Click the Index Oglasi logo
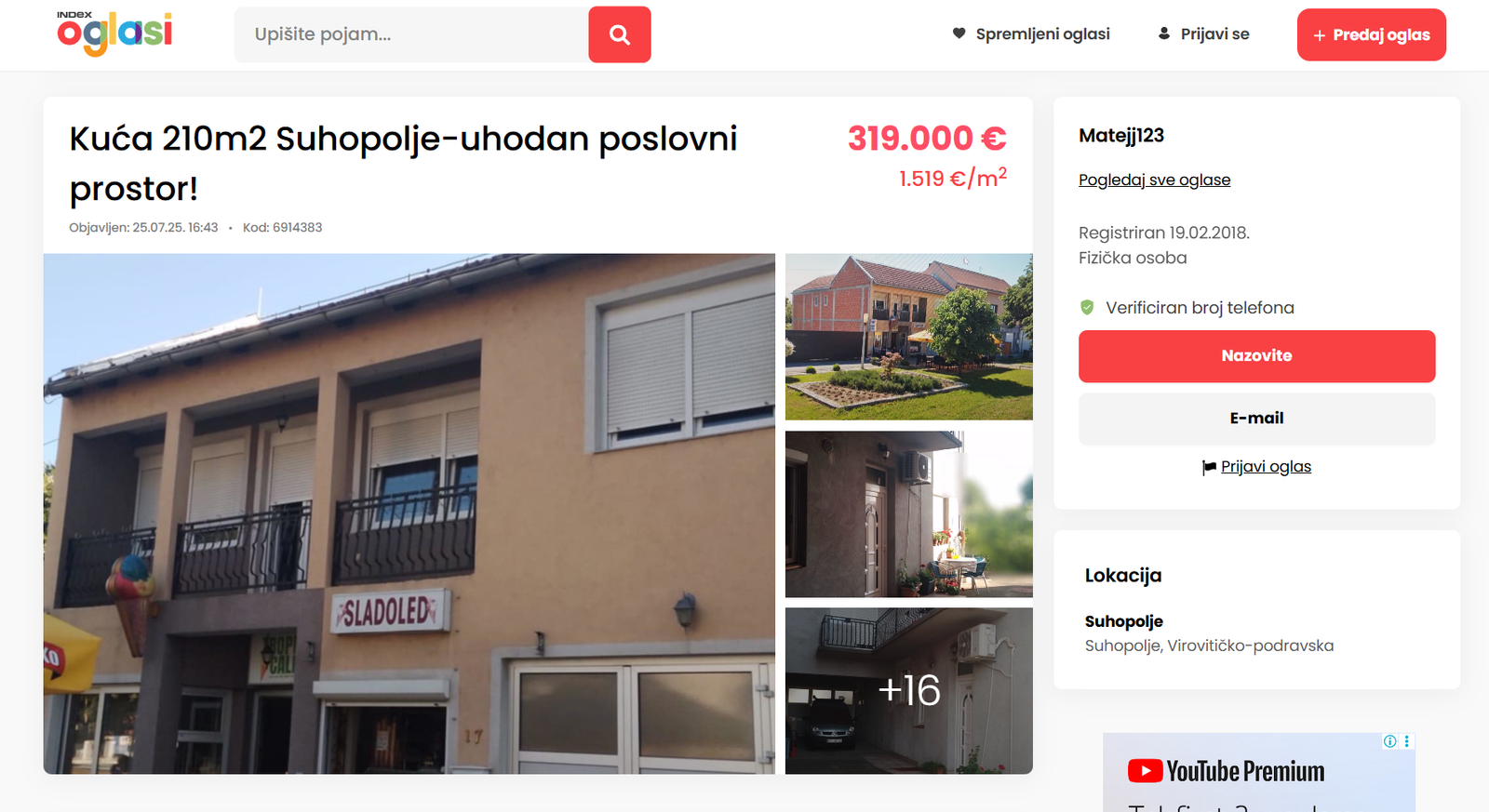The width and height of the screenshot is (1489, 812). pos(114,33)
